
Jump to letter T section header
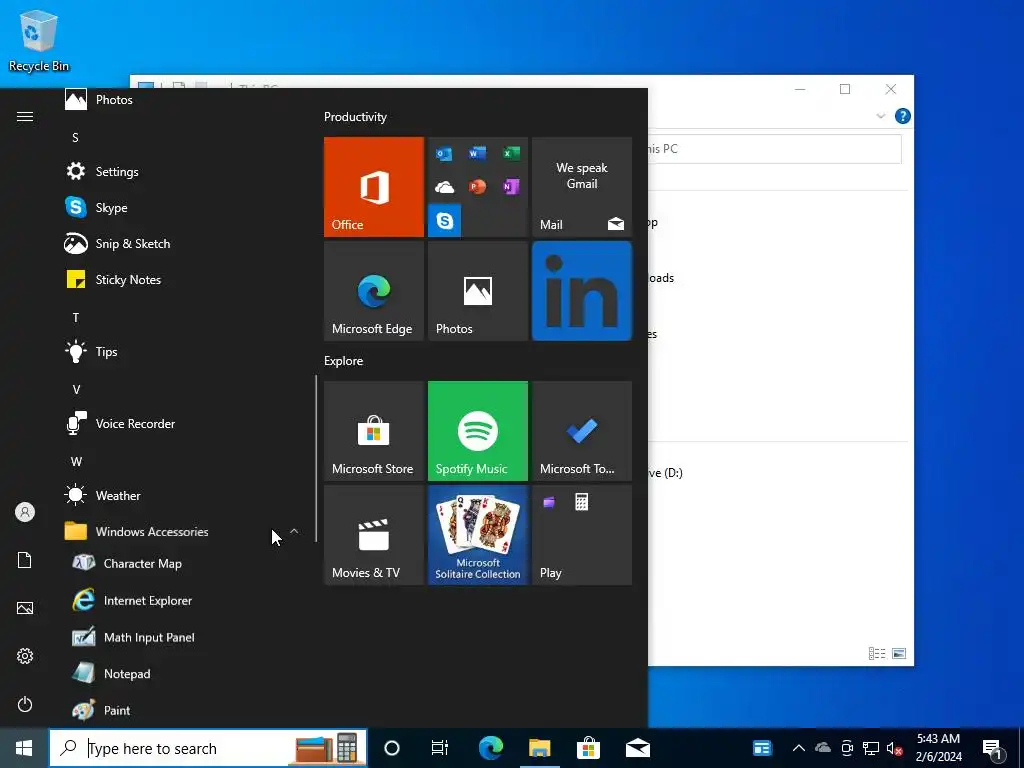[76, 318]
